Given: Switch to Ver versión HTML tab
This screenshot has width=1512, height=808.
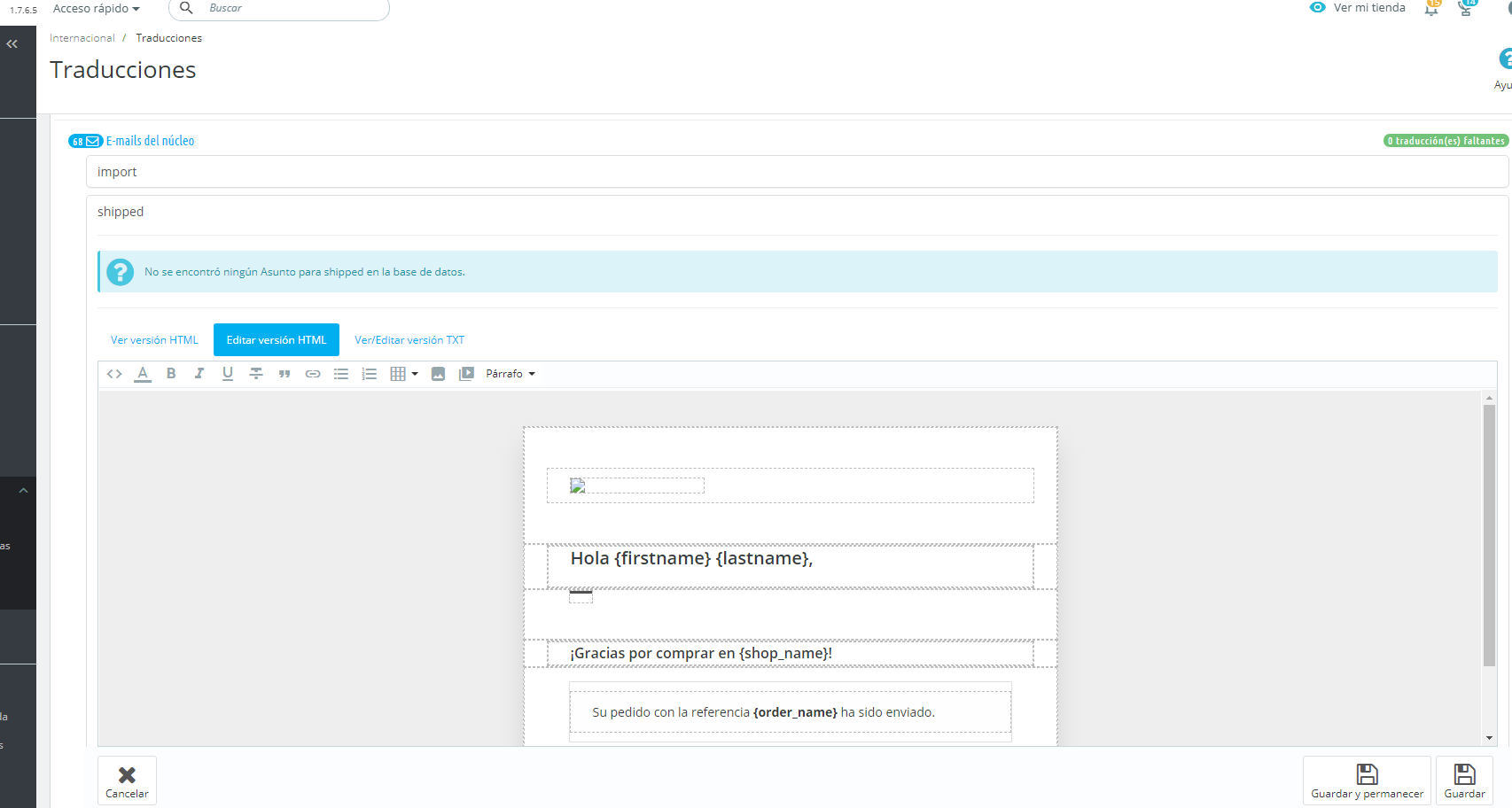Looking at the screenshot, I should (x=154, y=340).
